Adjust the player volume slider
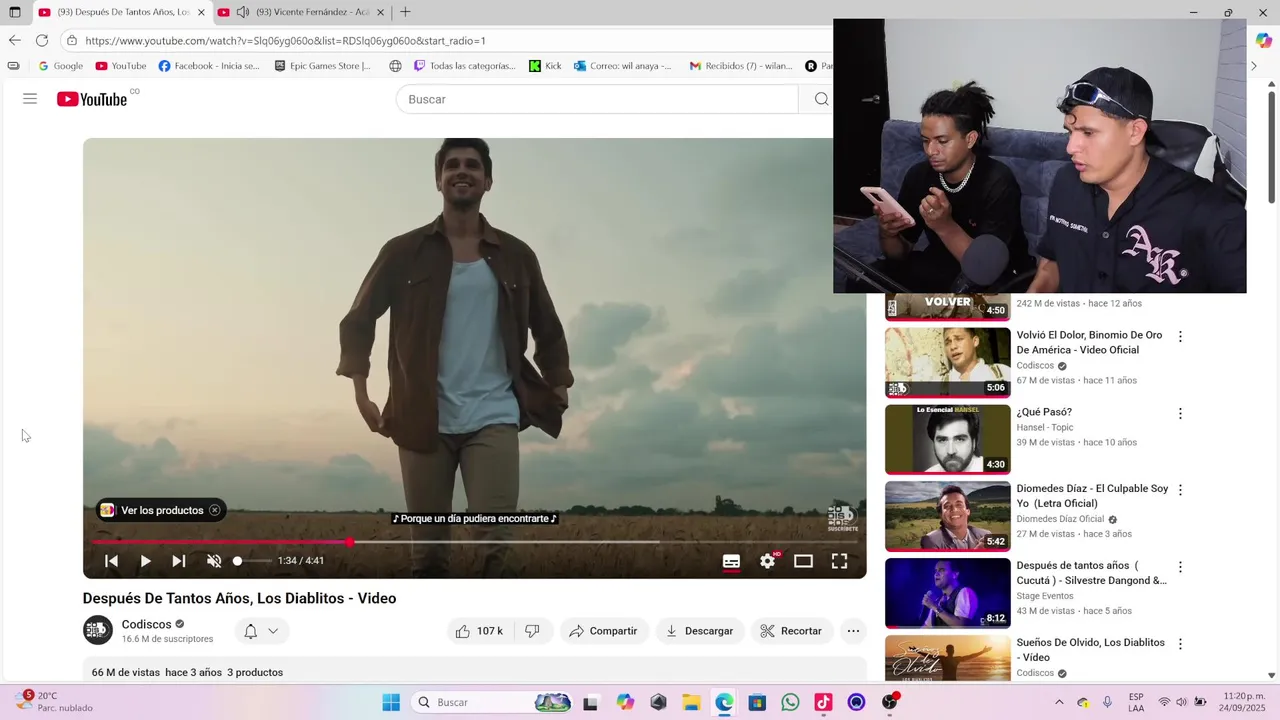Image resolution: width=1280 pixels, height=720 pixels. click(252, 561)
